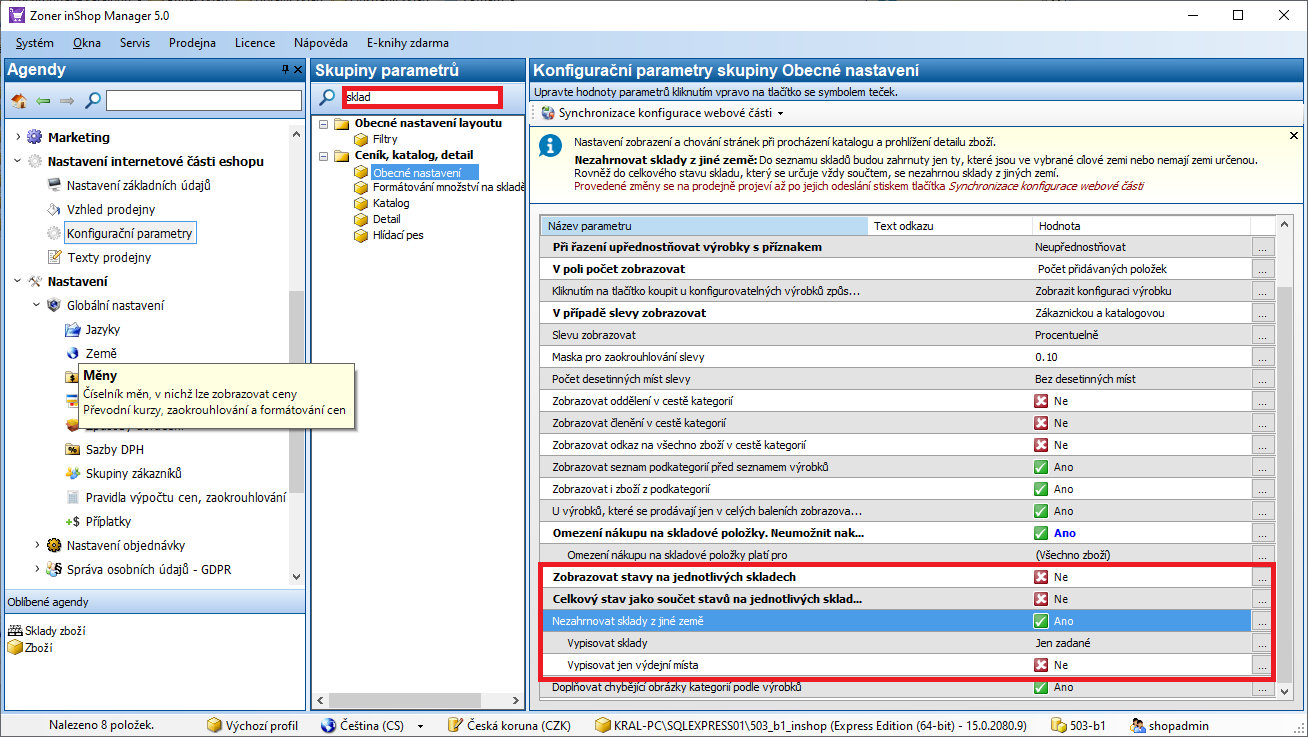Click the green back arrow in Agendy
This screenshot has height=737, width=1308.
click(x=43, y=101)
